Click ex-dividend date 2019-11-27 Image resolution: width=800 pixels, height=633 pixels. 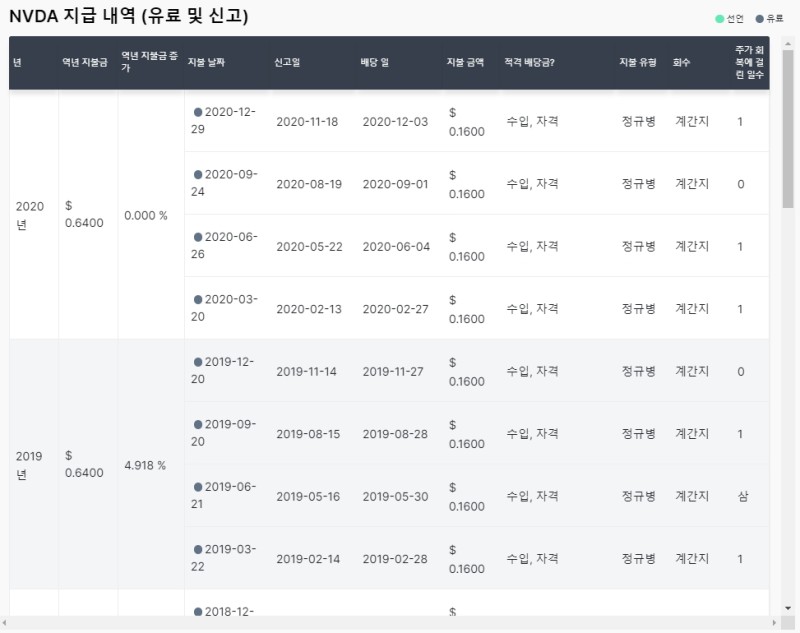tap(393, 371)
